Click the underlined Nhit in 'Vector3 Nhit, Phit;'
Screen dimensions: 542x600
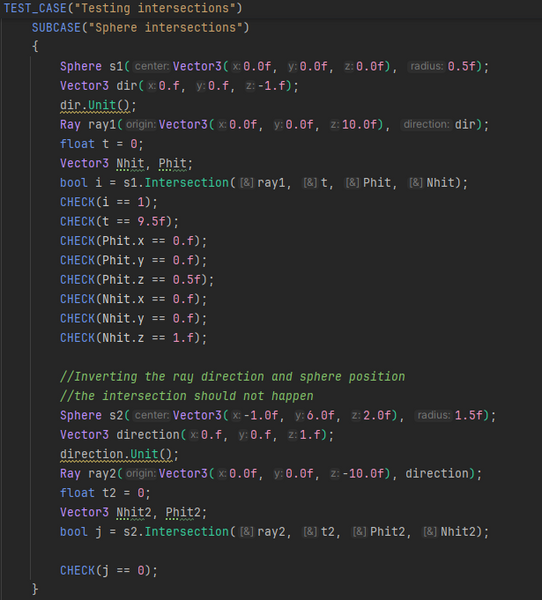pyautogui.click(x=130, y=164)
